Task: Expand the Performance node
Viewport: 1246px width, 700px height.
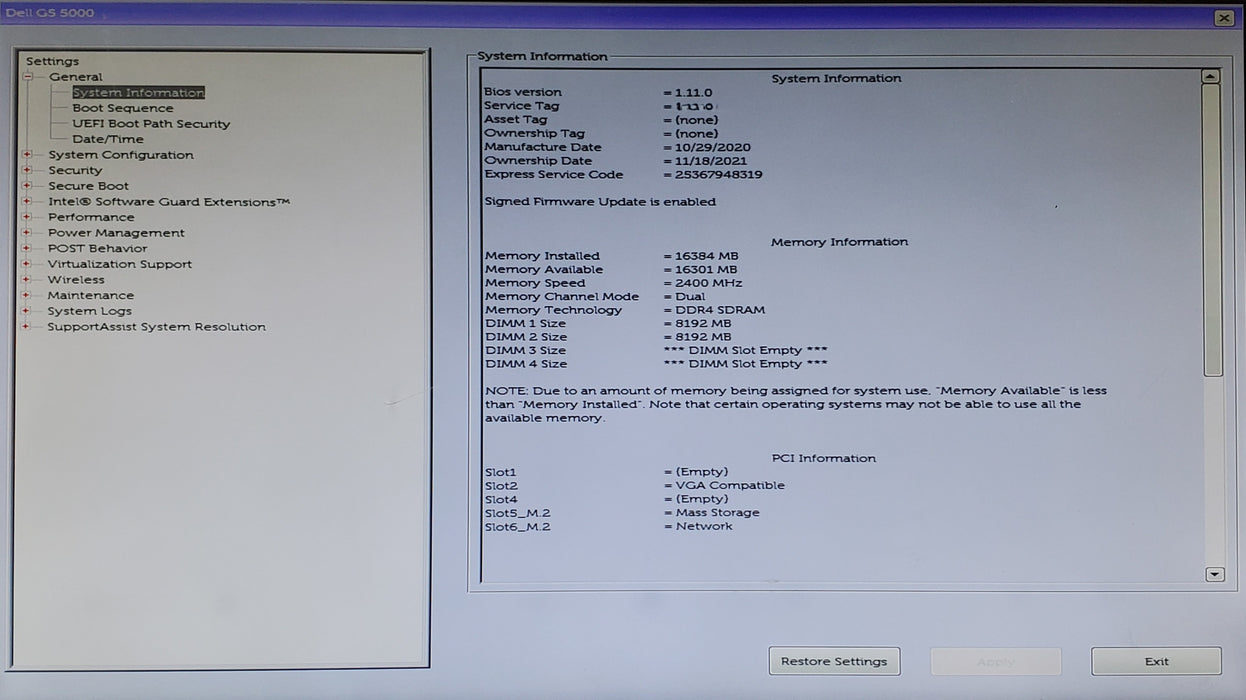Action: (x=27, y=217)
